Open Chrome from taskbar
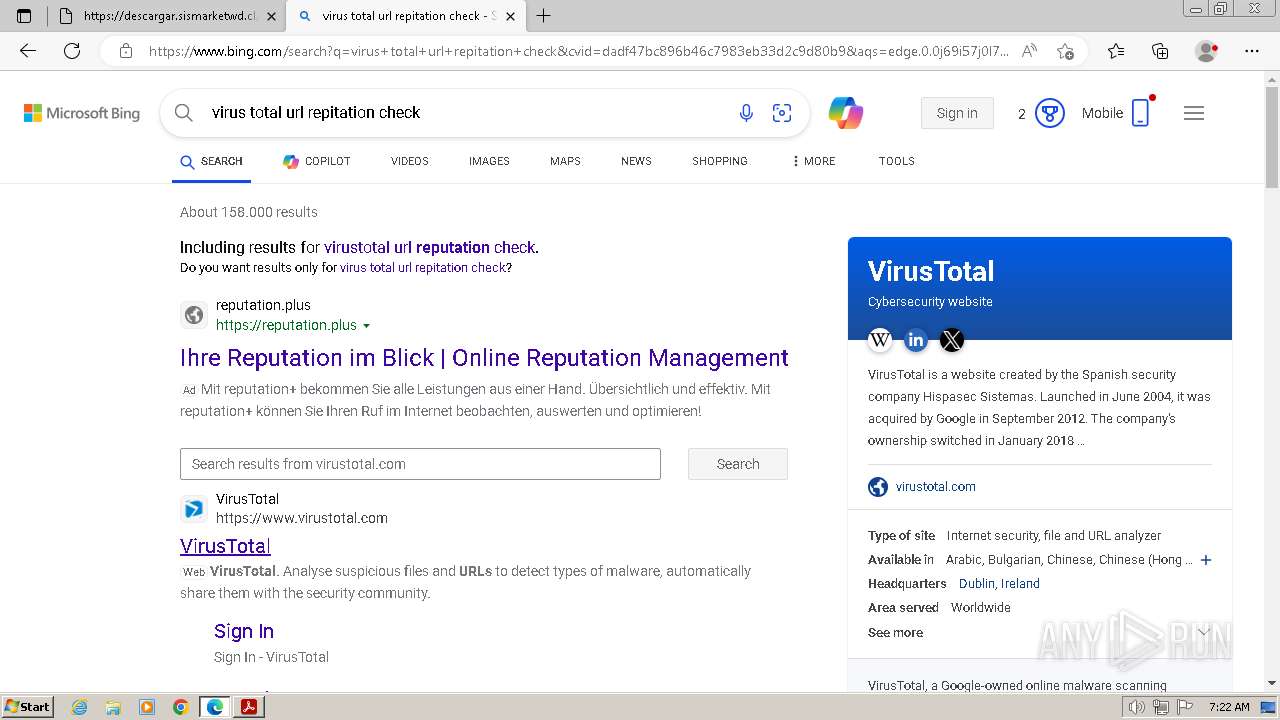The image size is (1280, 720). coord(180,707)
